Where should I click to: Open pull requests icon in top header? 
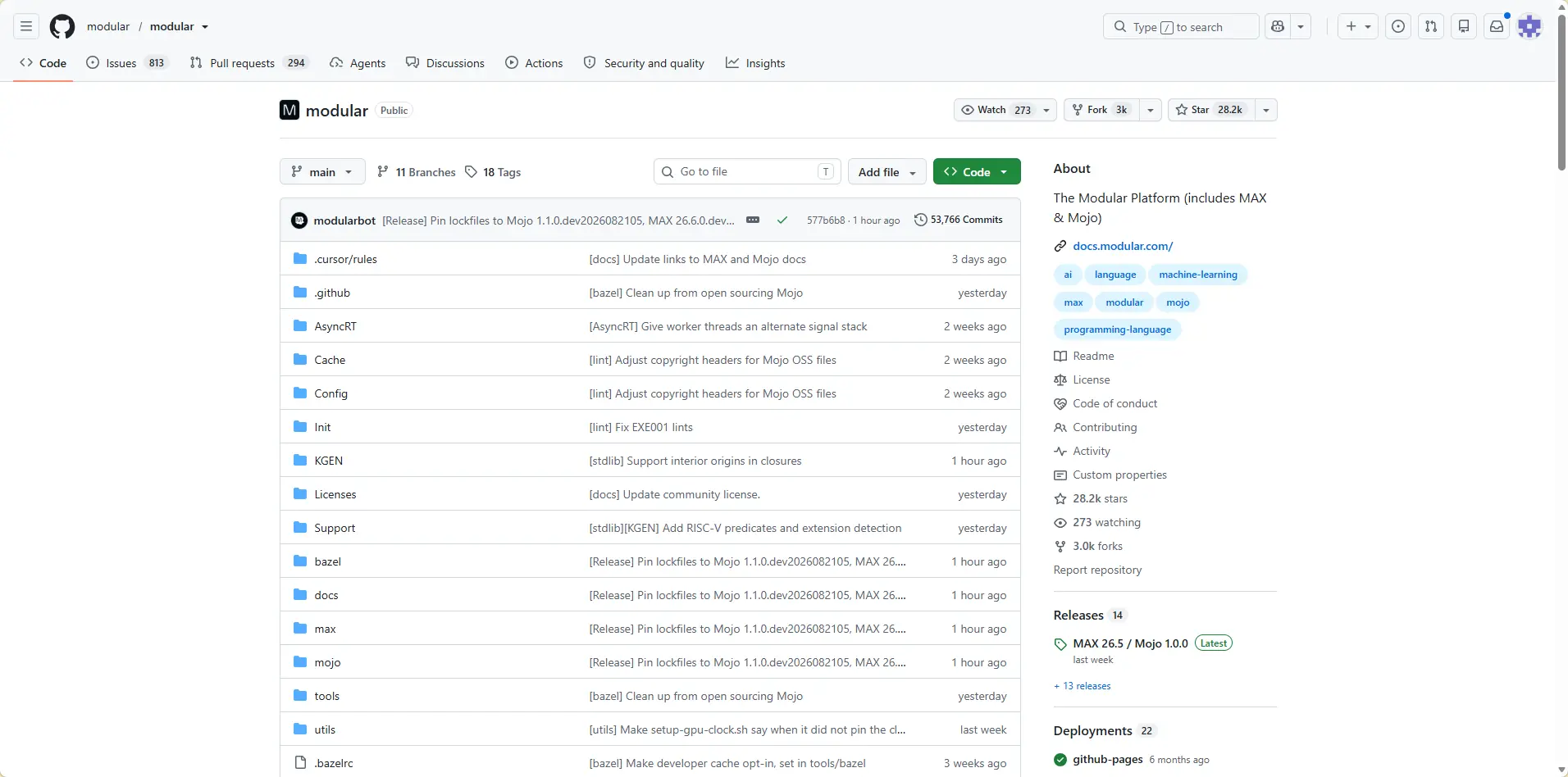coord(1431,27)
